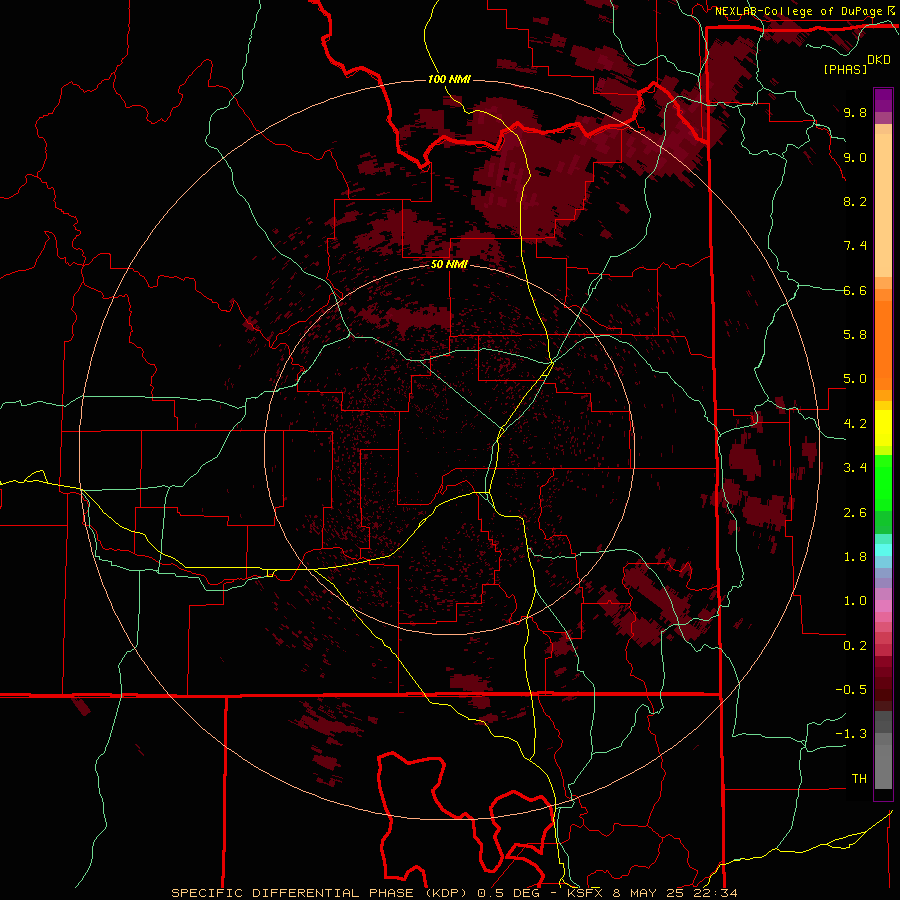This screenshot has width=900, height=900.
Task: Click the 7.4 value on the color scale
Action: click(x=855, y=246)
